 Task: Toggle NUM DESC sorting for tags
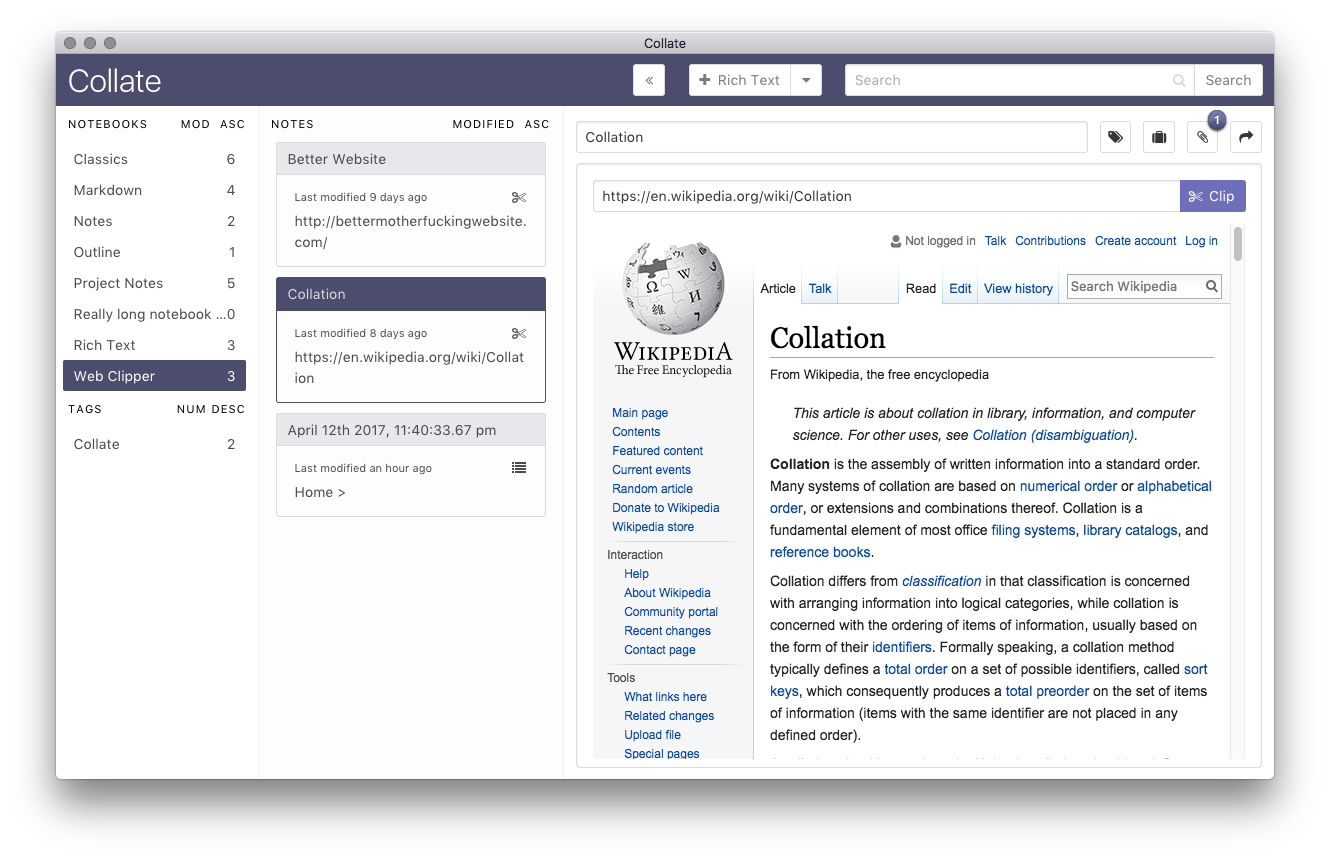pyautogui.click(x=211, y=409)
